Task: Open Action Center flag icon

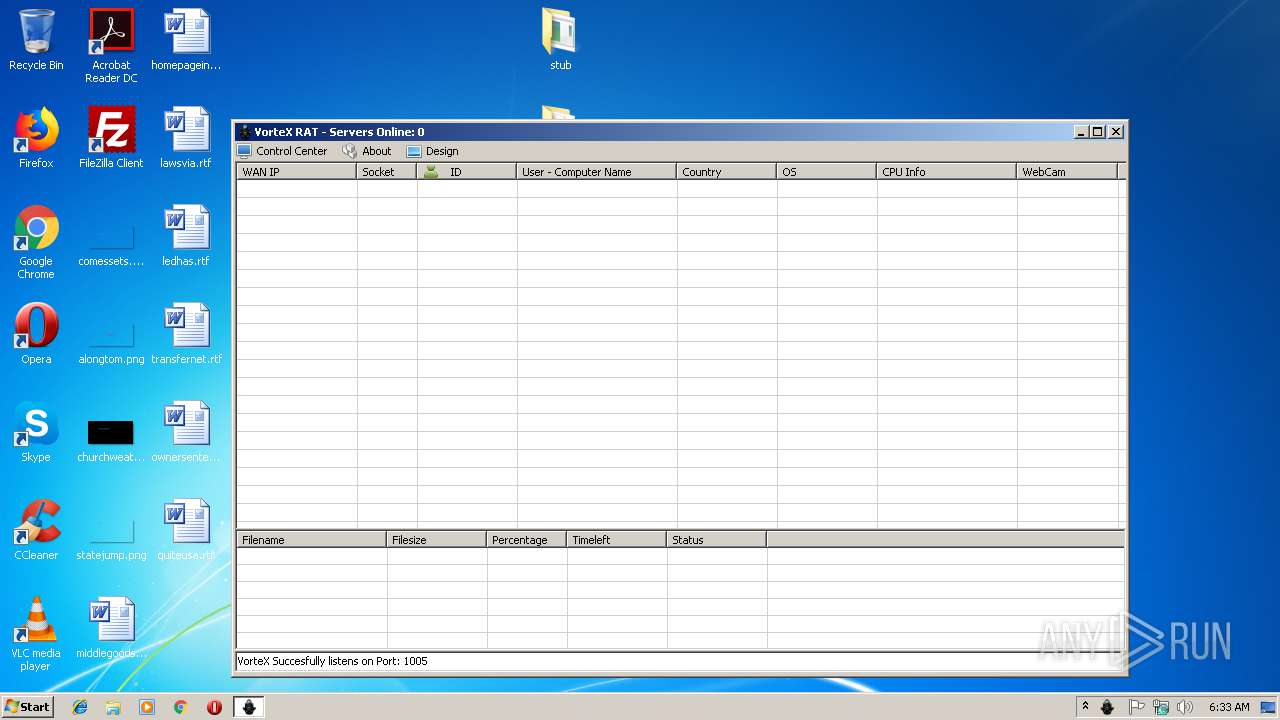Action: click(x=1136, y=707)
